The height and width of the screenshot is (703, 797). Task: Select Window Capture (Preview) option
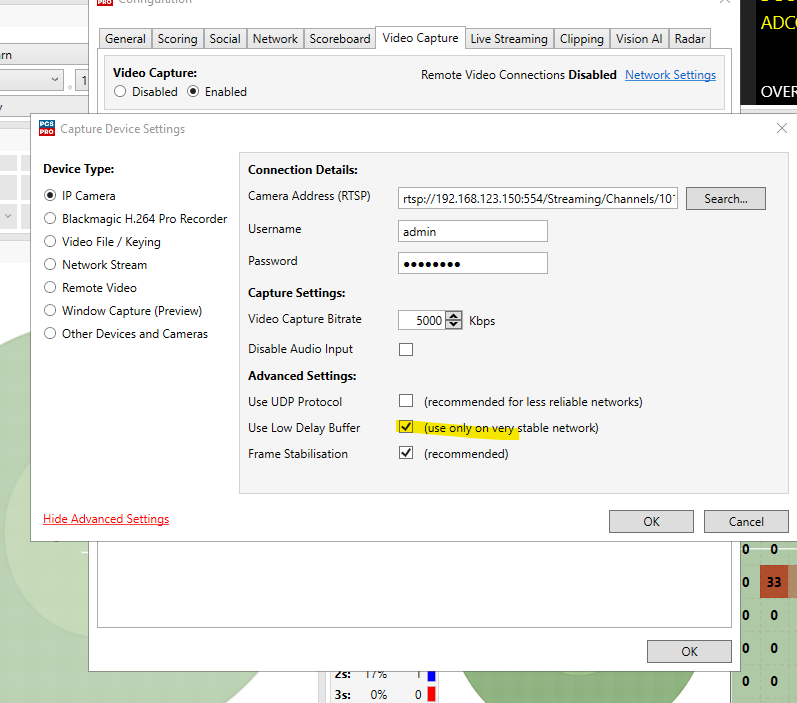click(50, 311)
